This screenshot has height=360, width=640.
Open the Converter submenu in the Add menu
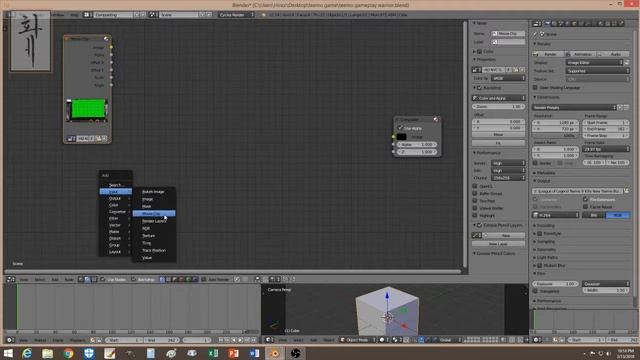(116, 211)
